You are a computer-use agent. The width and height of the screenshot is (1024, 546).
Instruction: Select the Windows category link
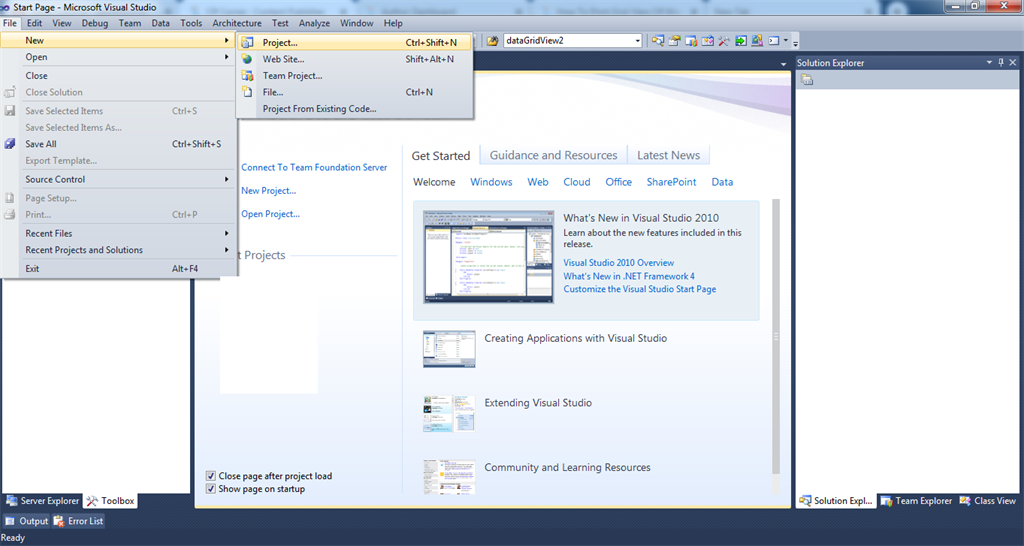(491, 182)
